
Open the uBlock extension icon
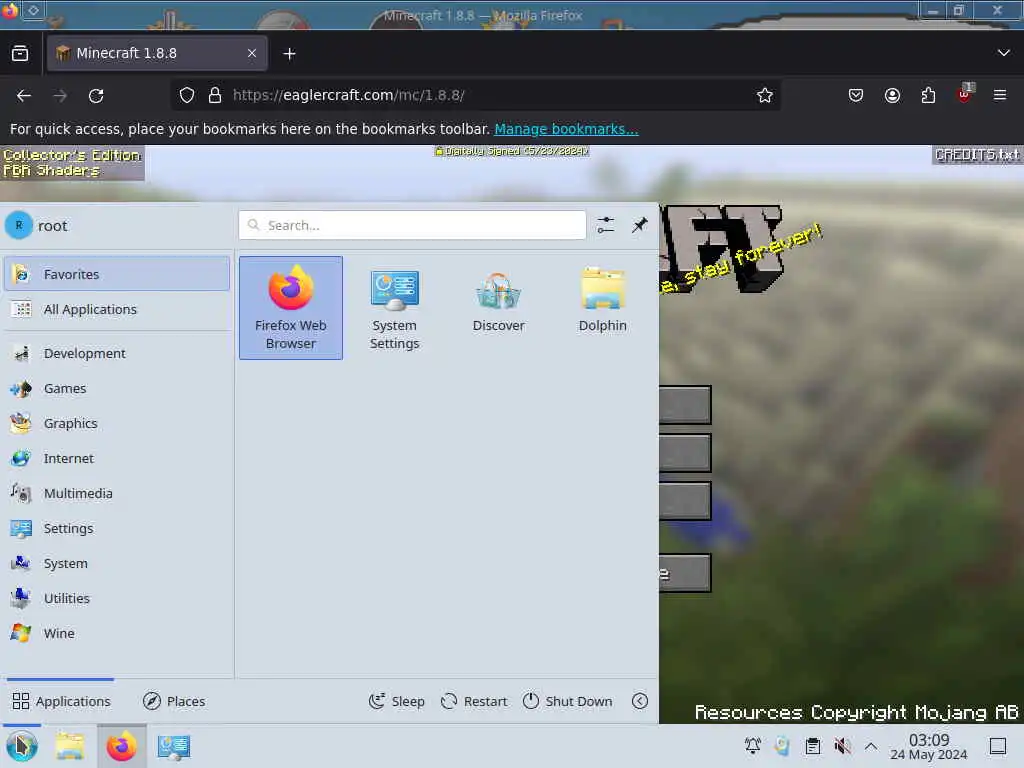(965, 94)
